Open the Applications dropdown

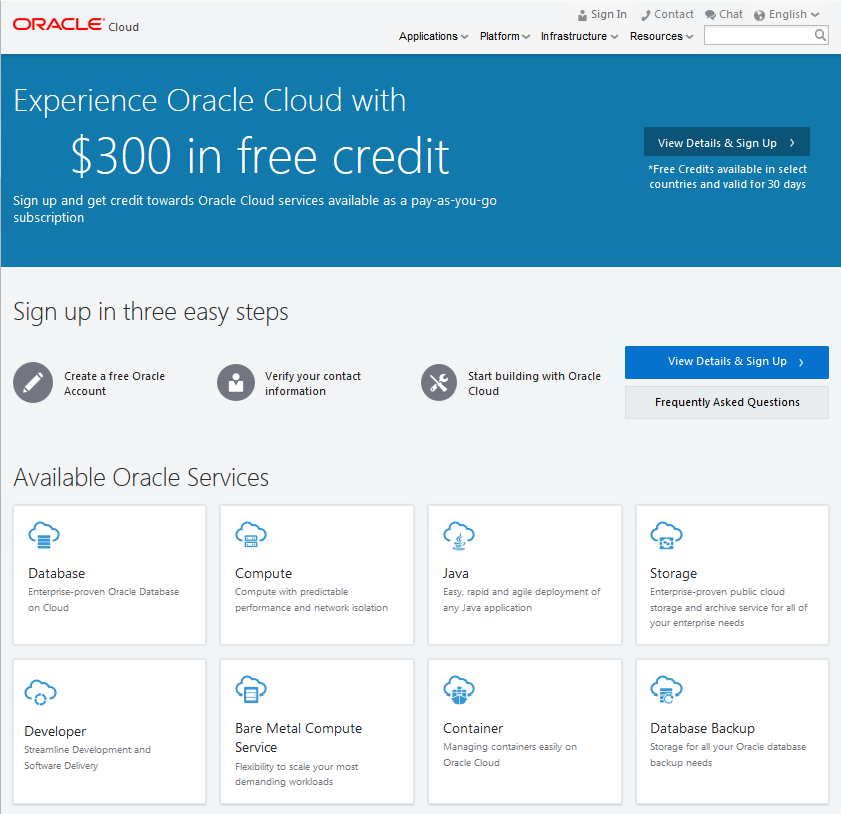[x=433, y=36]
